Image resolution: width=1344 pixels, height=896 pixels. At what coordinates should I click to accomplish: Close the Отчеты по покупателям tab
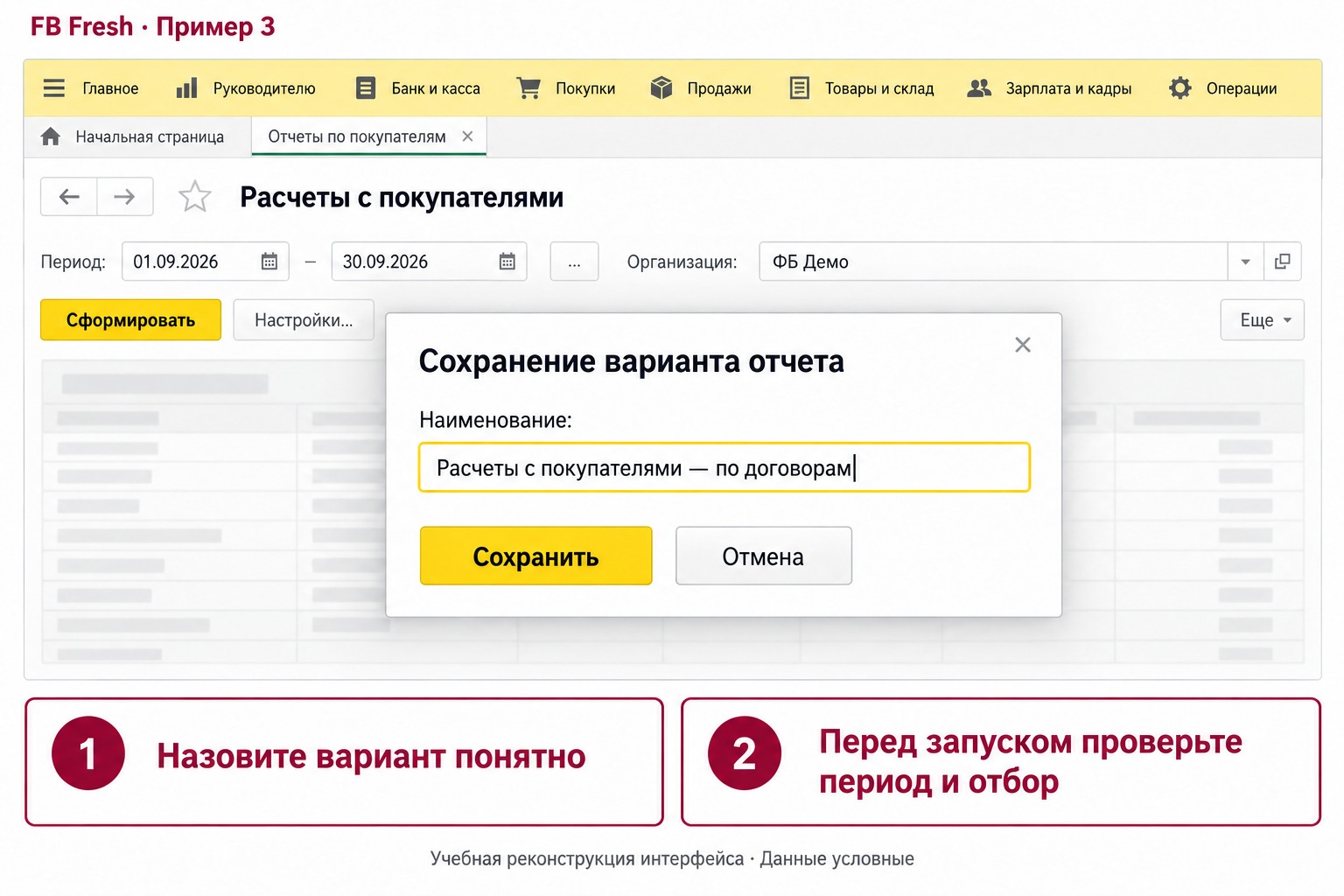(x=467, y=136)
